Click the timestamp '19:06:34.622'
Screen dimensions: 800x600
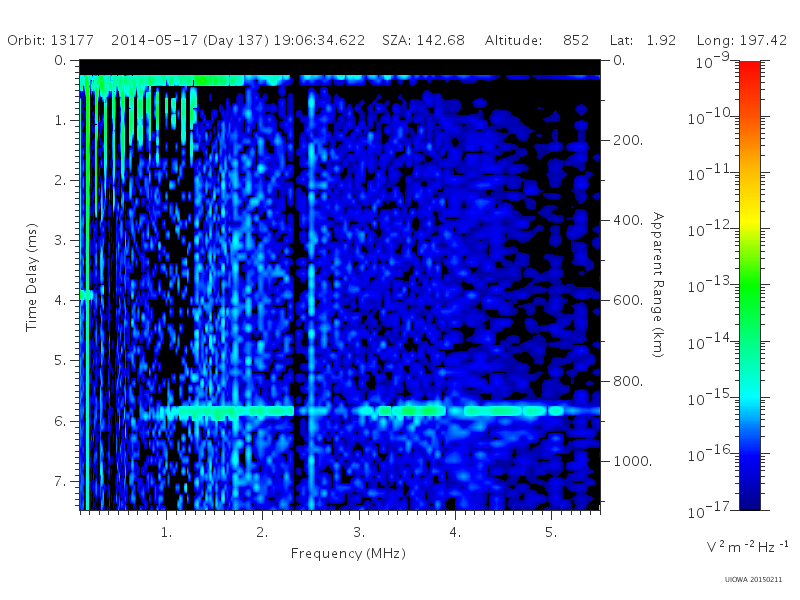pos(319,40)
